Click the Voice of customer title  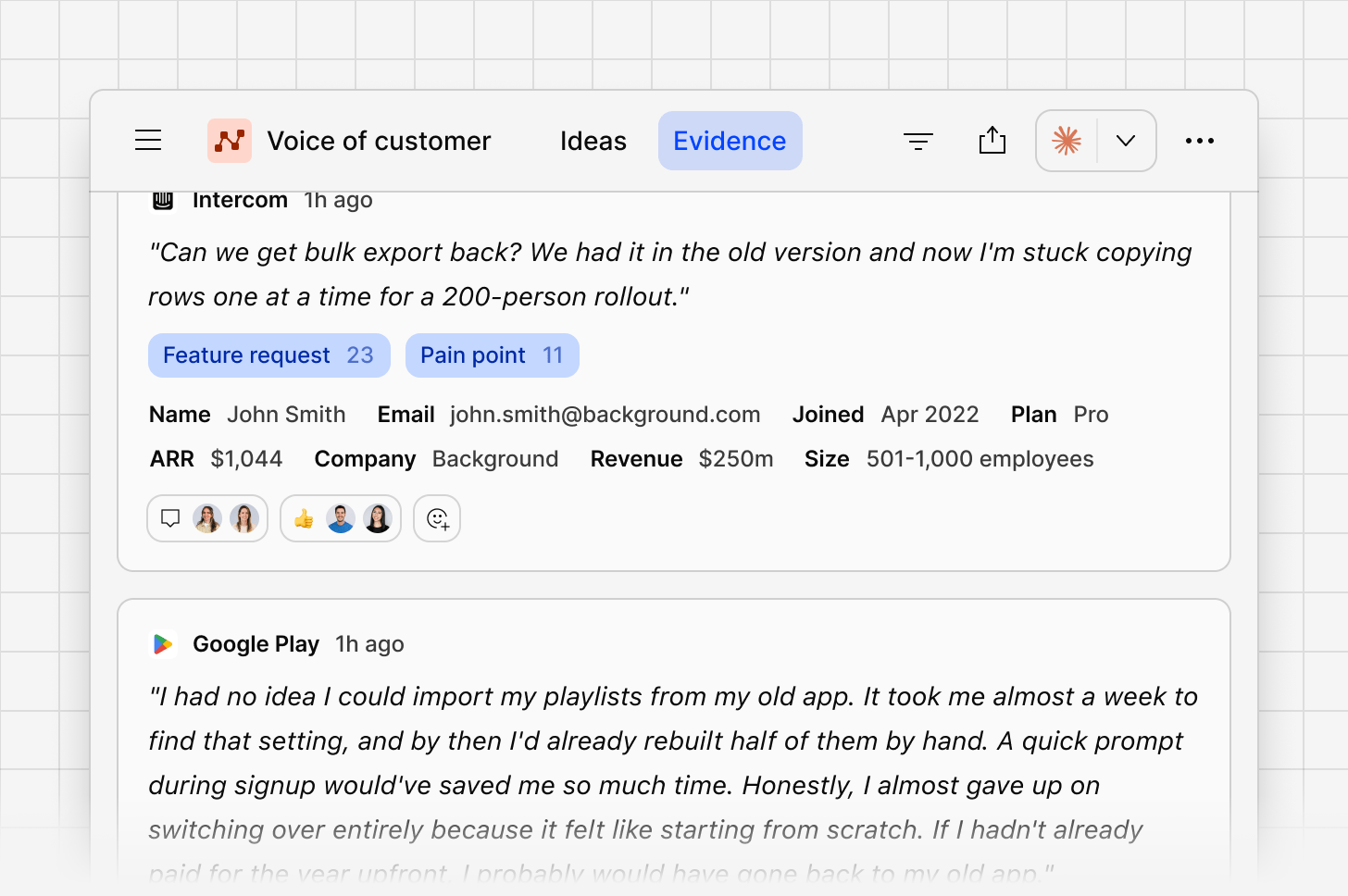379,141
